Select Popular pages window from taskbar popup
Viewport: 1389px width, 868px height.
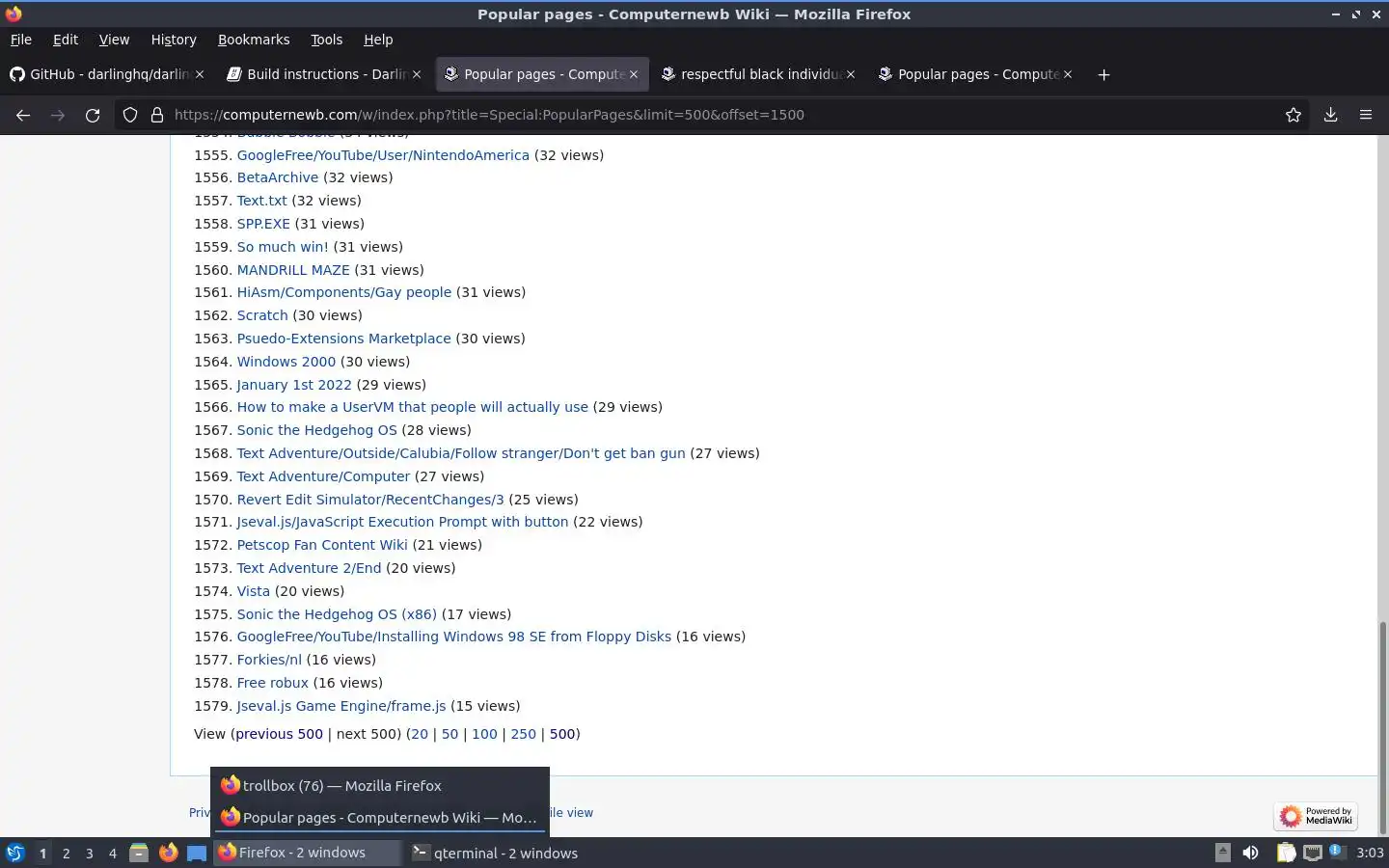(x=380, y=818)
